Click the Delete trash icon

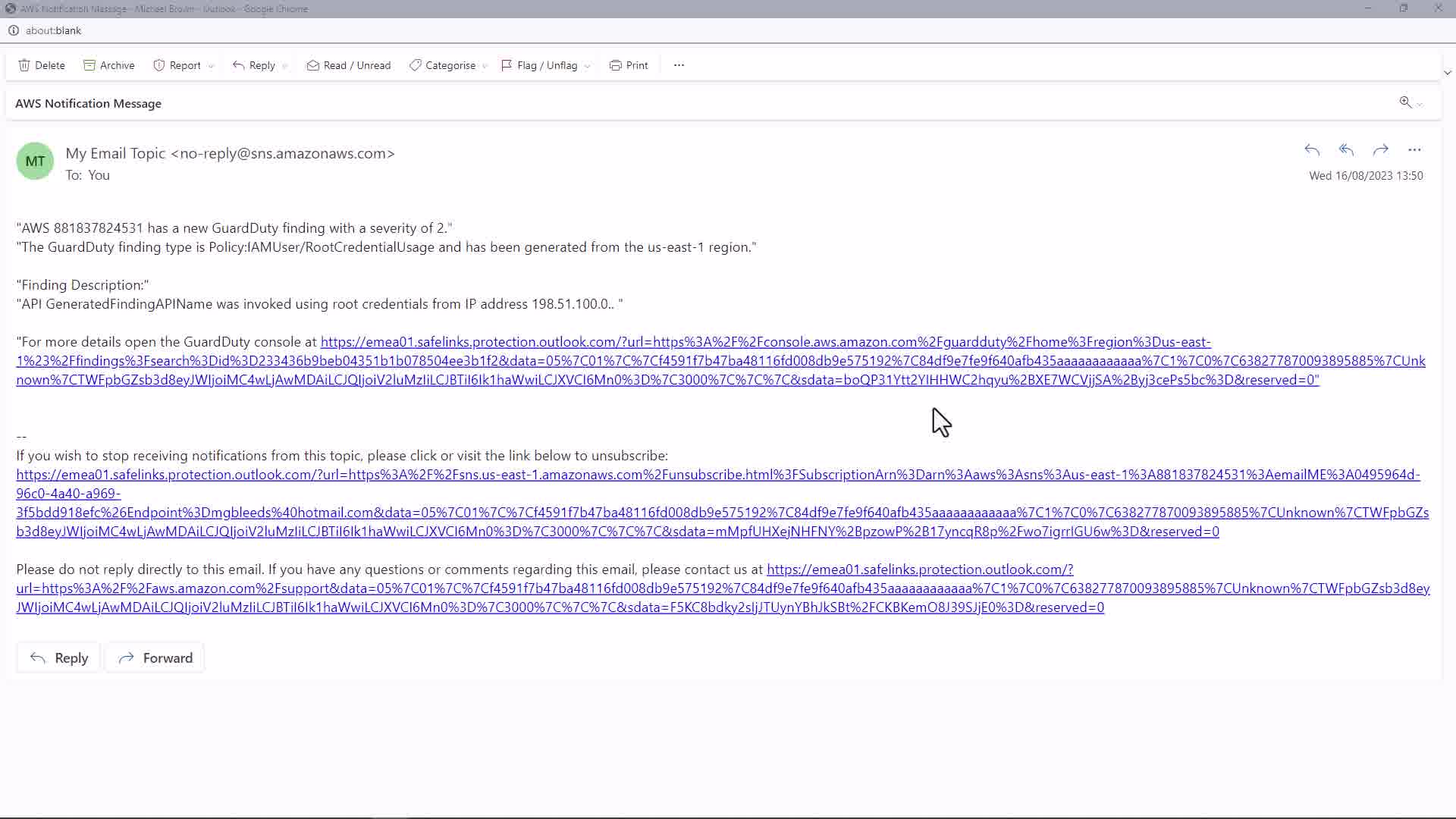coord(24,65)
